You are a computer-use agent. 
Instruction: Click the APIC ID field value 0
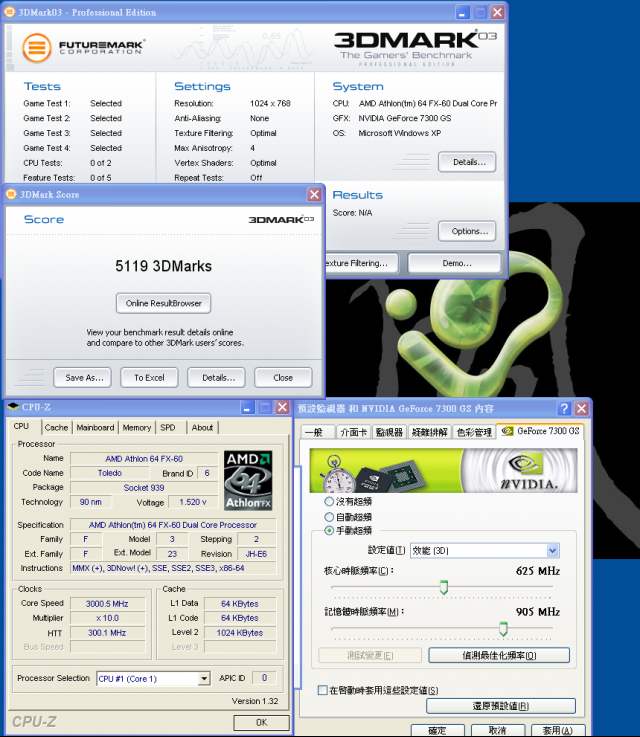(x=264, y=678)
